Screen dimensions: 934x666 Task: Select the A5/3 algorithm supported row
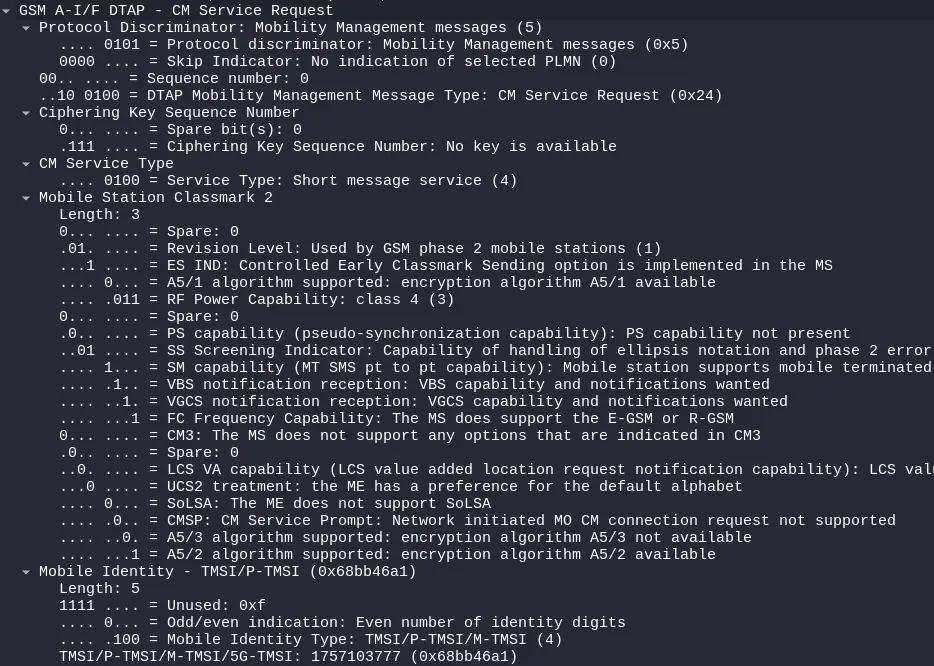(405, 538)
